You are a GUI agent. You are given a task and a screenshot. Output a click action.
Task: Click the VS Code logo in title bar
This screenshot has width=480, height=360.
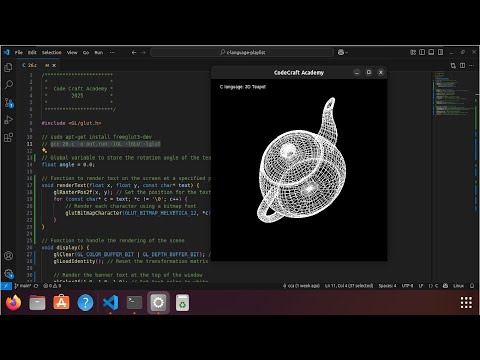click(x=6, y=52)
